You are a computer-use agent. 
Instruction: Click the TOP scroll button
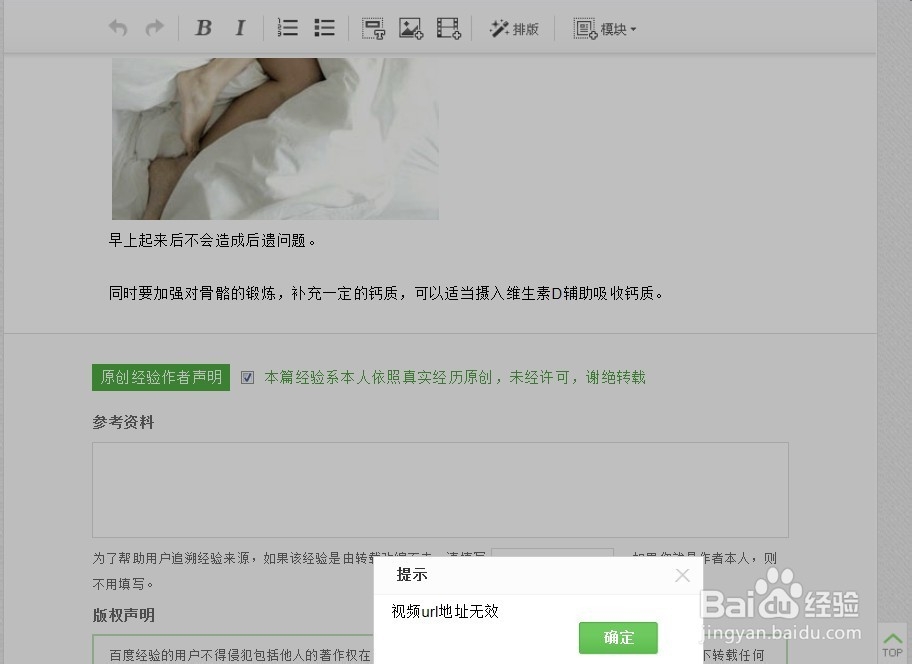click(x=893, y=645)
